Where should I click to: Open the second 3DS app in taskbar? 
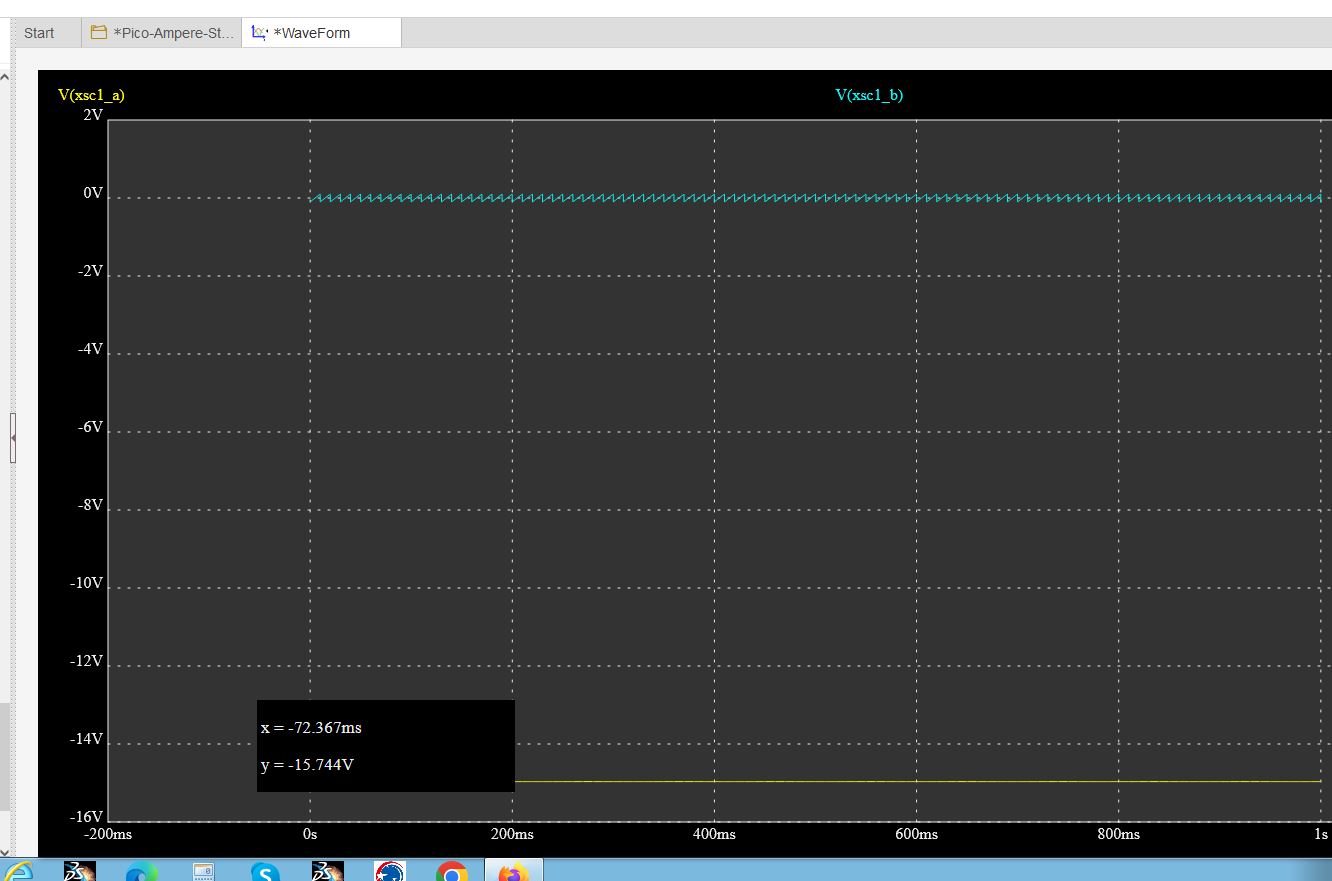coord(327,871)
